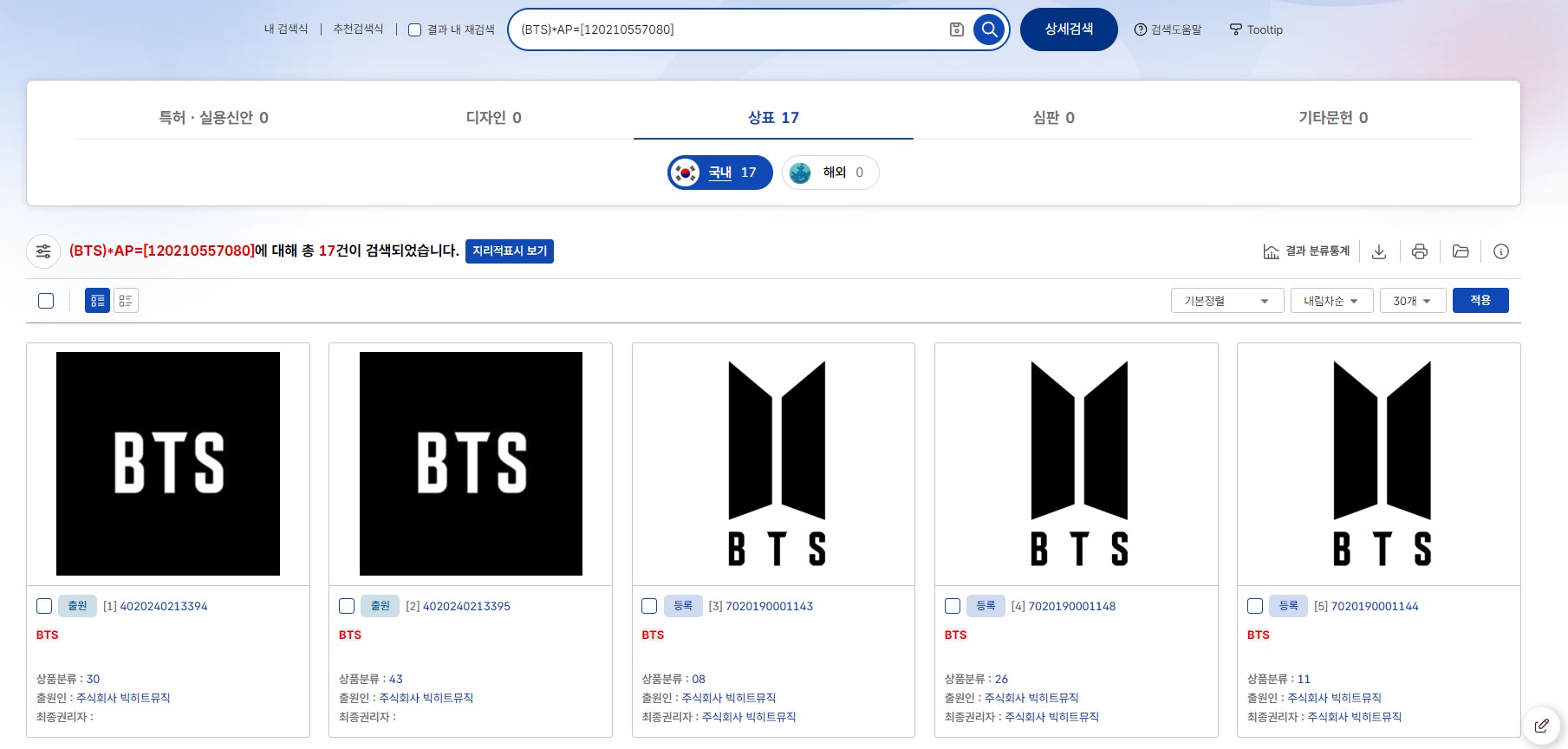Open the folder icon in toolbar

coord(1461,251)
